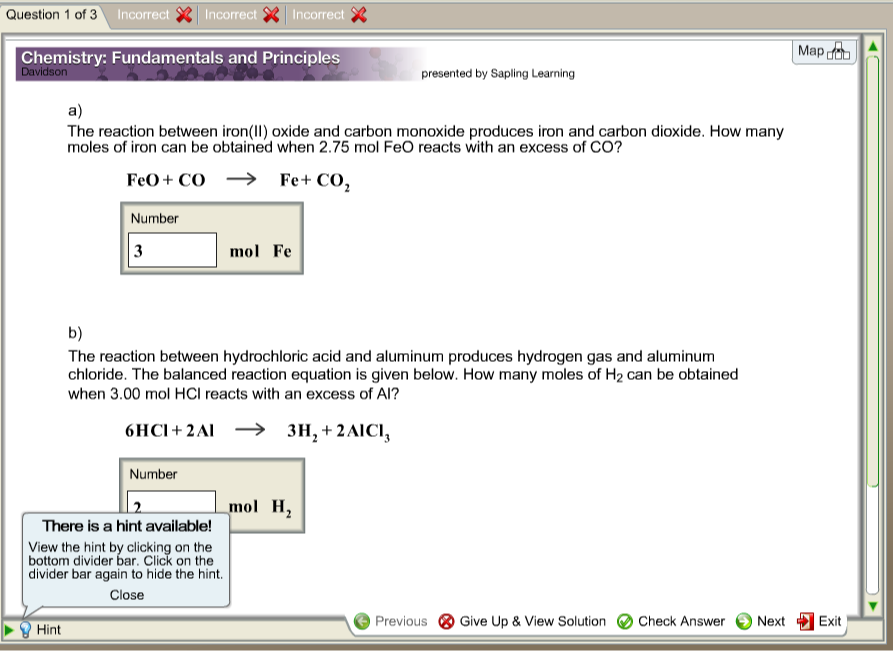
Task: Click the scroll-up arrow on right side
Action: coord(875,47)
